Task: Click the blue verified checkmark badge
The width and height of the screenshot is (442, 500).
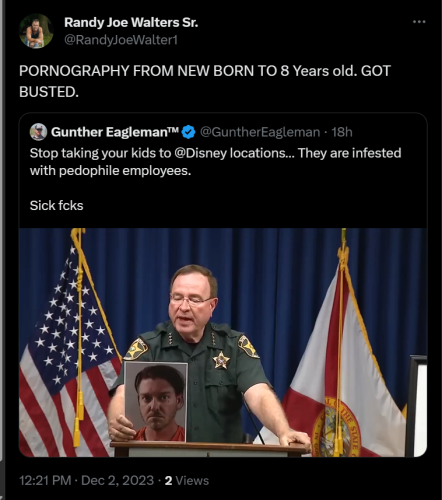Action: tap(188, 132)
